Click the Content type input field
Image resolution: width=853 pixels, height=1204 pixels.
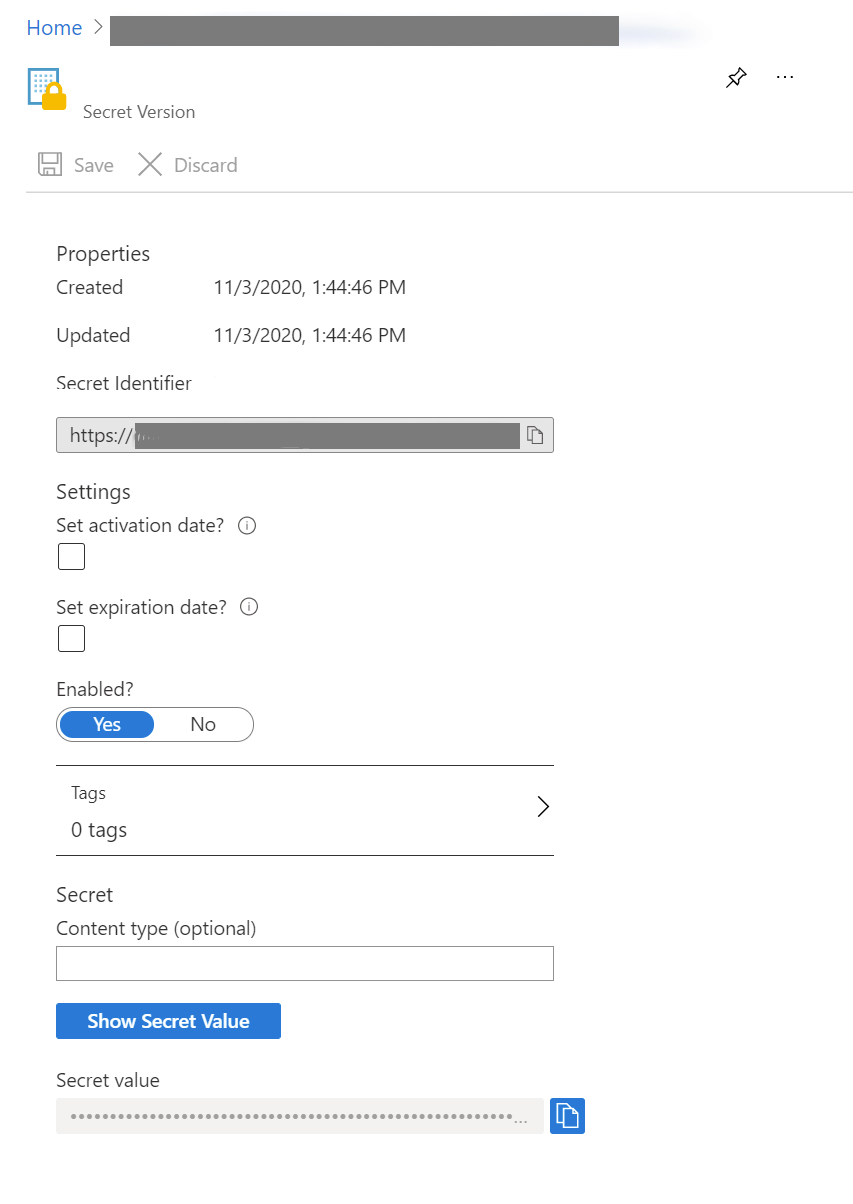[304, 964]
